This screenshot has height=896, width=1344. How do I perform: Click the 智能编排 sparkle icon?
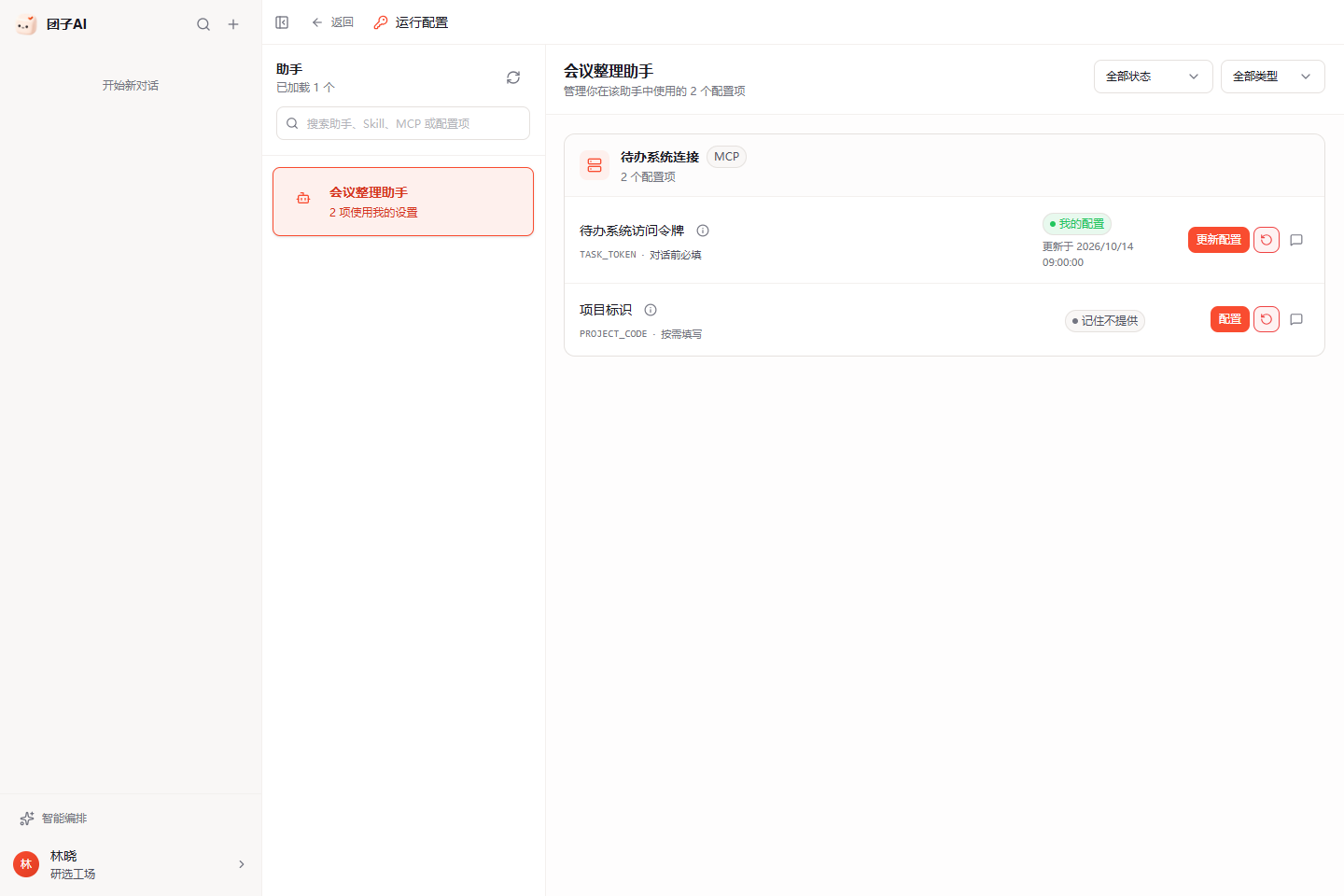coord(27,819)
